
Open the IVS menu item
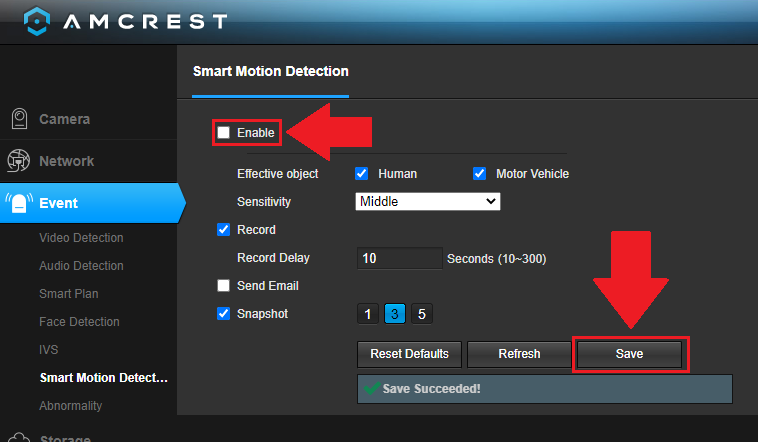click(48, 350)
